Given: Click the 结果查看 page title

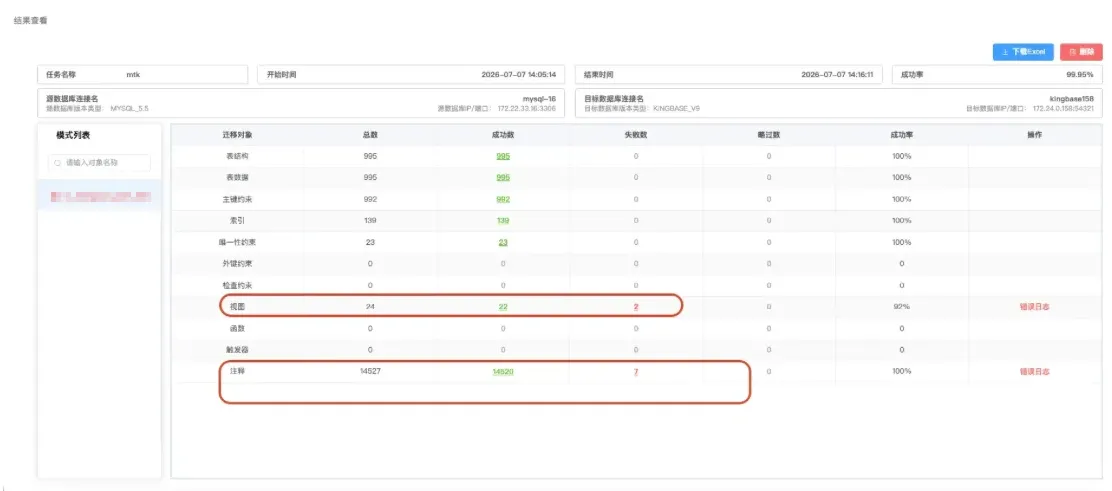Looking at the screenshot, I should click(30, 21).
